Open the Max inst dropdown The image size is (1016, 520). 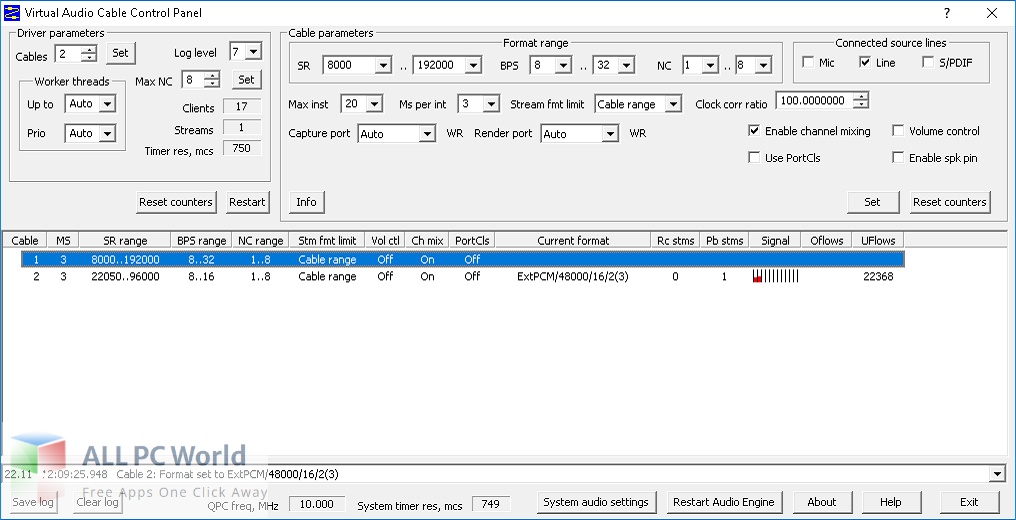tap(375, 104)
